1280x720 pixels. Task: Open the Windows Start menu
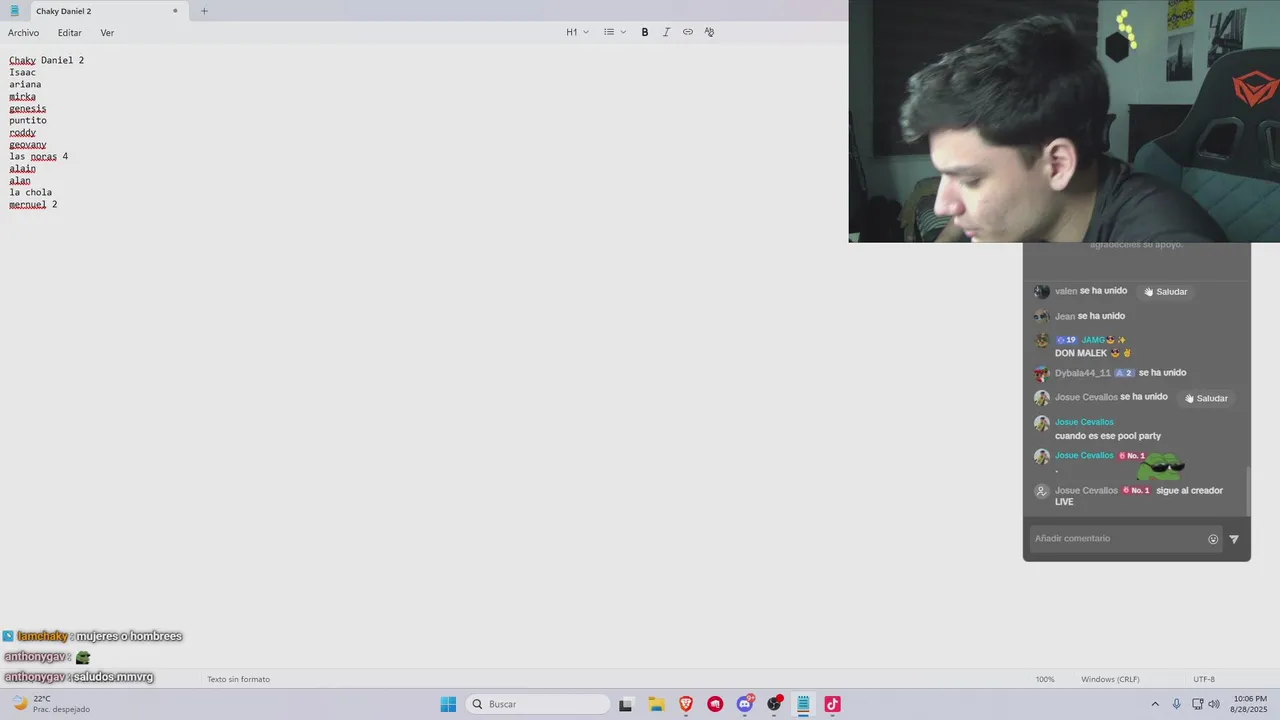[448, 704]
